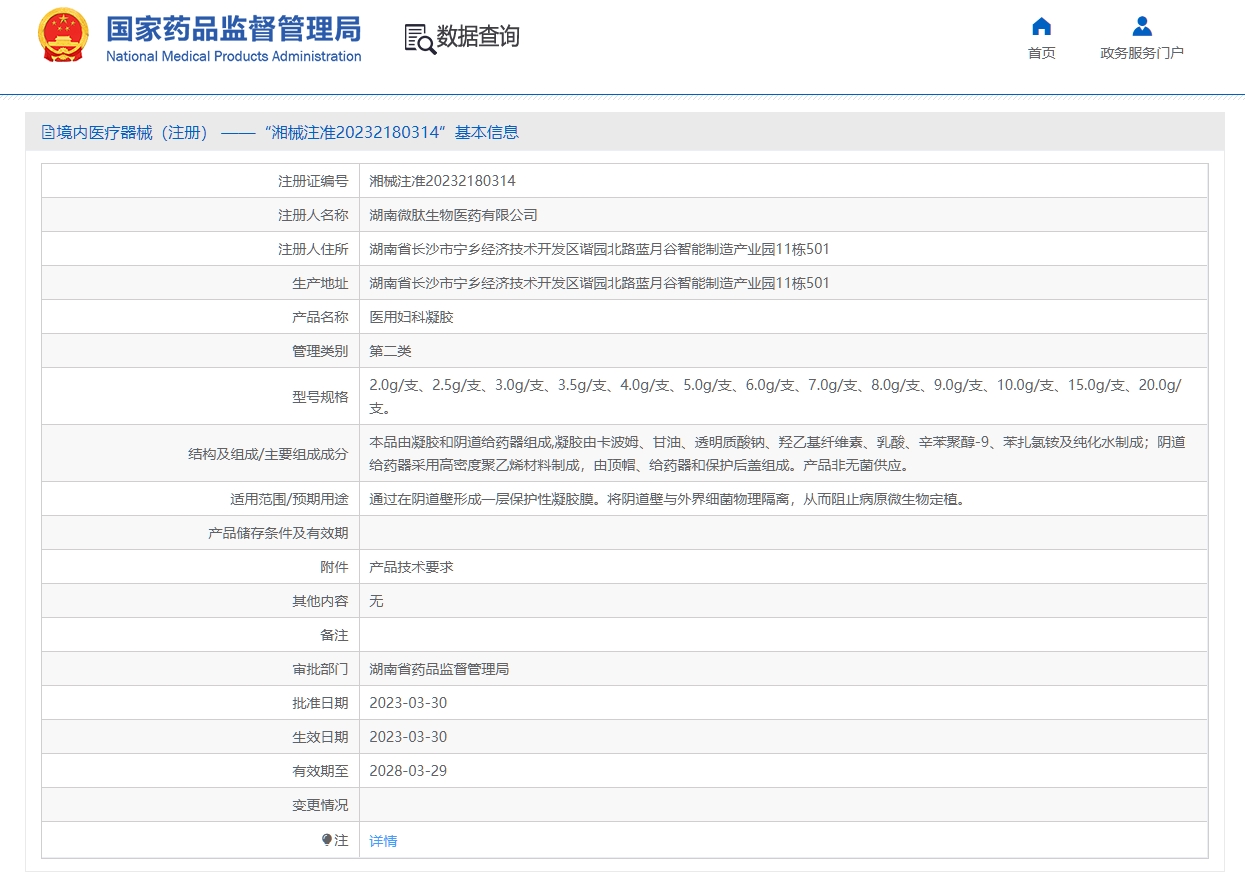Select the 注册证编号 value 湘械注准20232180314
The width and height of the screenshot is (1245, 886).
[x=442, y=181]
